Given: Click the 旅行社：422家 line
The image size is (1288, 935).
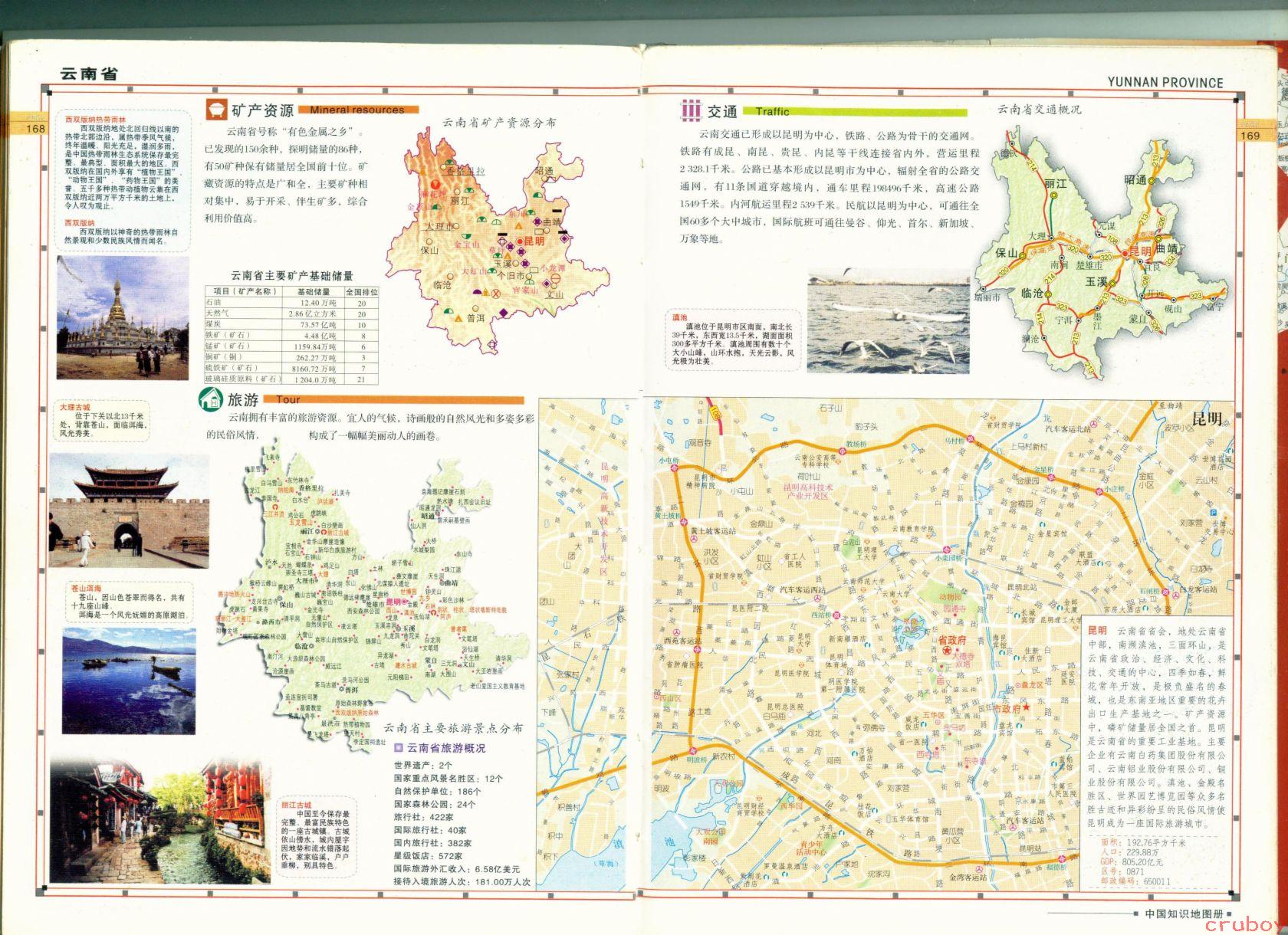Looking at the screenshot, I should click(424, 817).
